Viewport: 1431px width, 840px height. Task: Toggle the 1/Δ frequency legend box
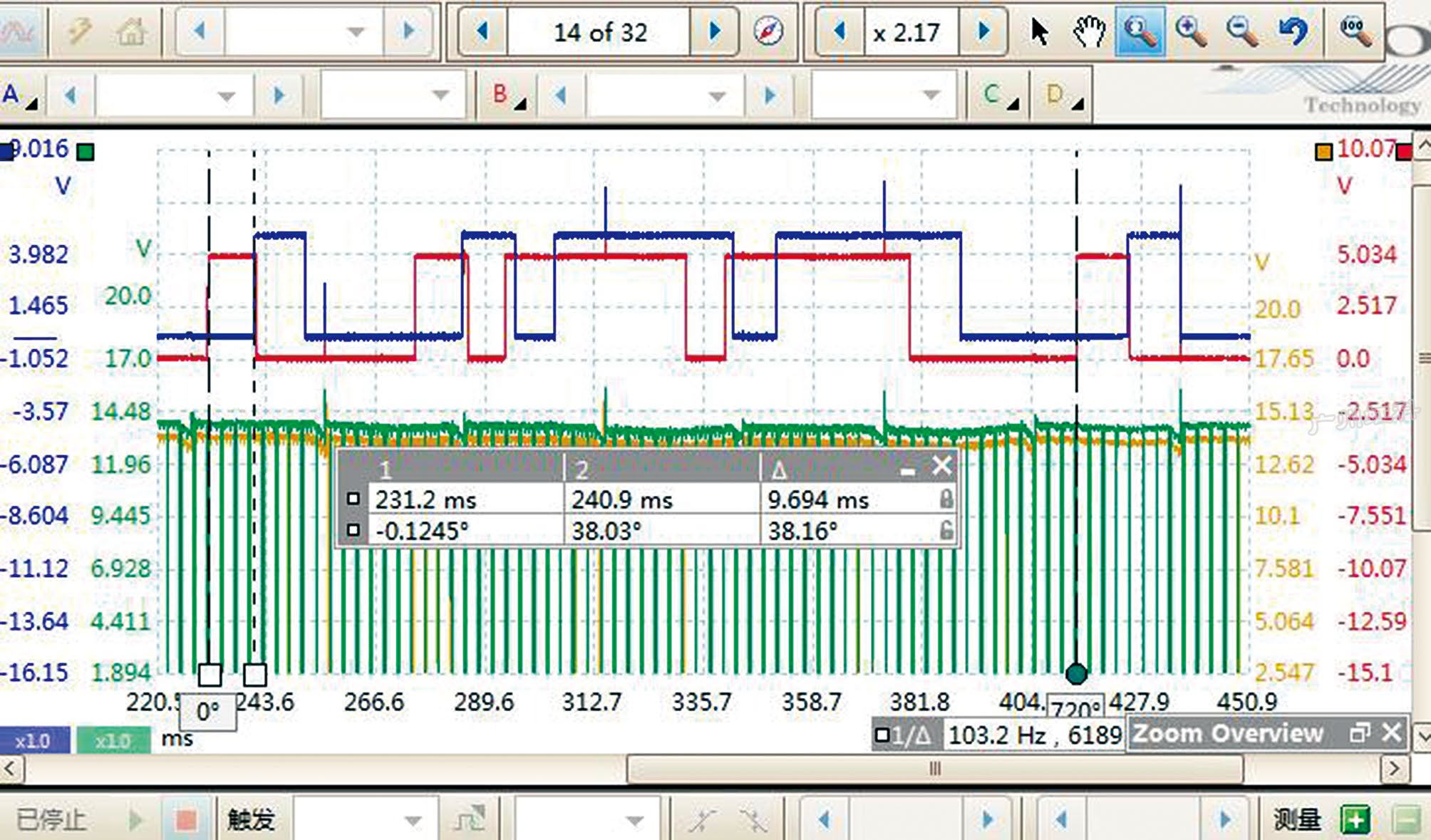[882, 735]
